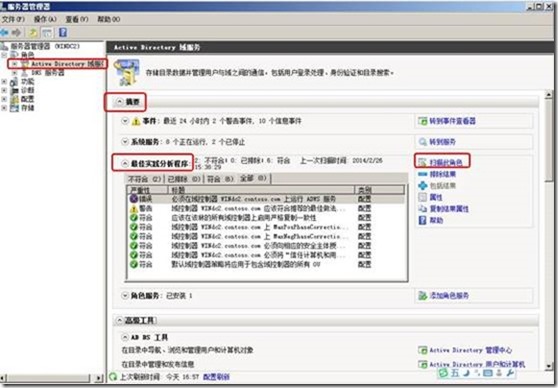558x388 pixels.
Task: Click the Up one level toolbar icon
Action: click(x=33, y=33)
